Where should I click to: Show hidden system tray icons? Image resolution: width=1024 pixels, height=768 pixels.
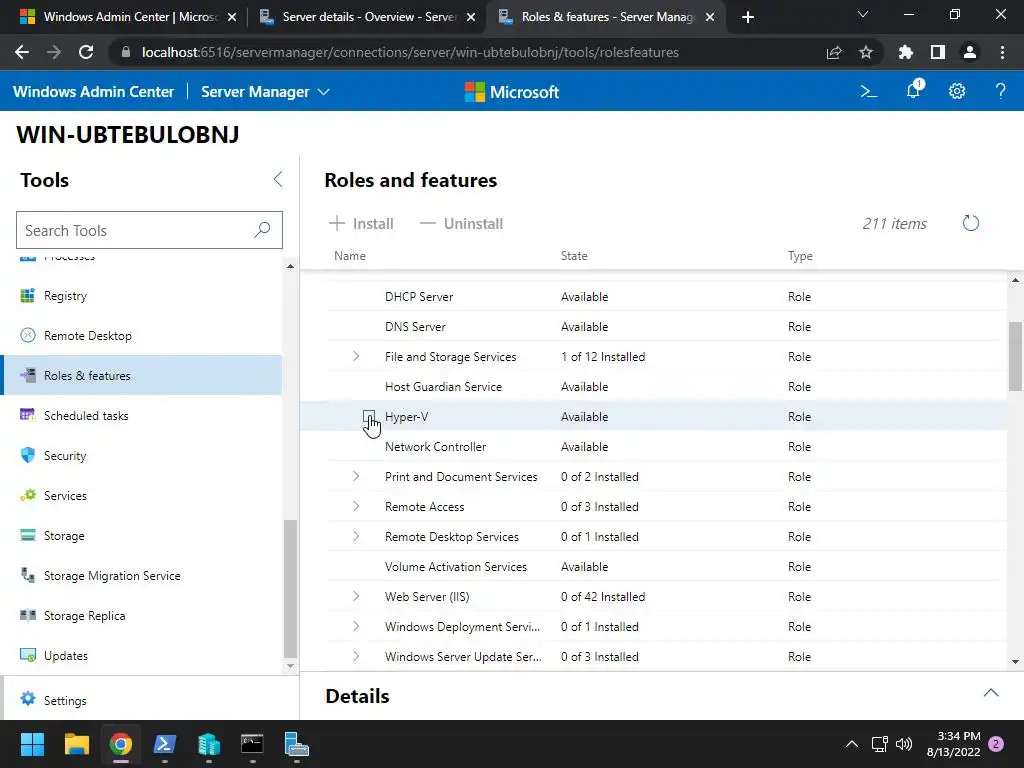[852, 744]
